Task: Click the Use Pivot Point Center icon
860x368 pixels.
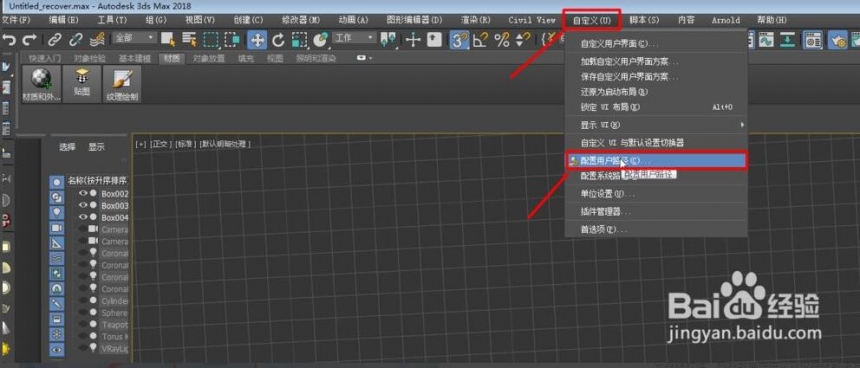Action: click(389, 39)
